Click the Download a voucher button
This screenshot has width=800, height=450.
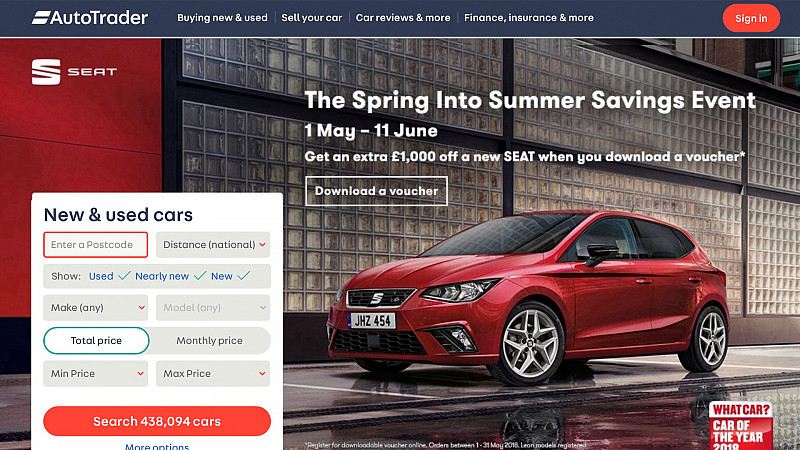(376, 191)
